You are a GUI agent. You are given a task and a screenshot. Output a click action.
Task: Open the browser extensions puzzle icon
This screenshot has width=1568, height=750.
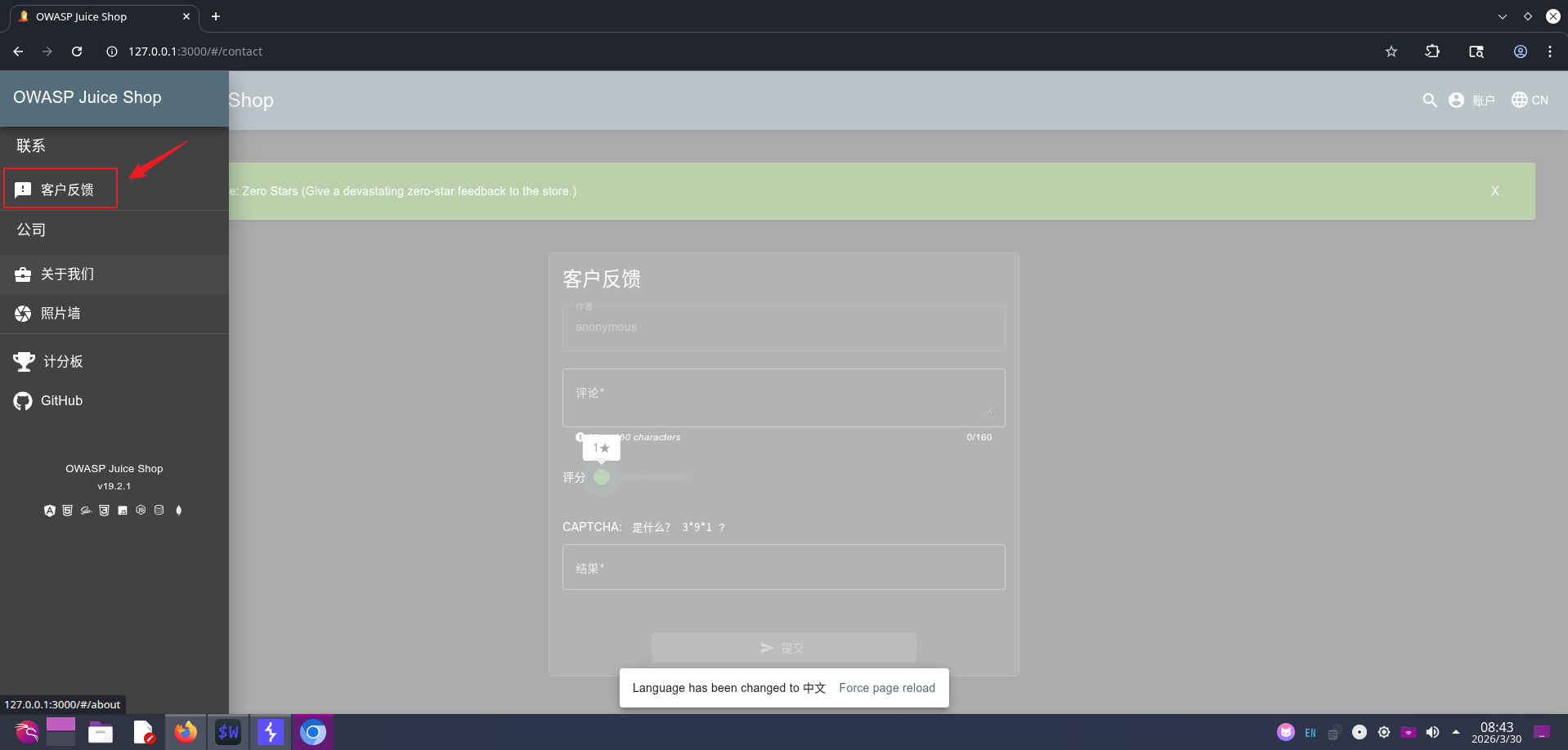(1432, 51)
